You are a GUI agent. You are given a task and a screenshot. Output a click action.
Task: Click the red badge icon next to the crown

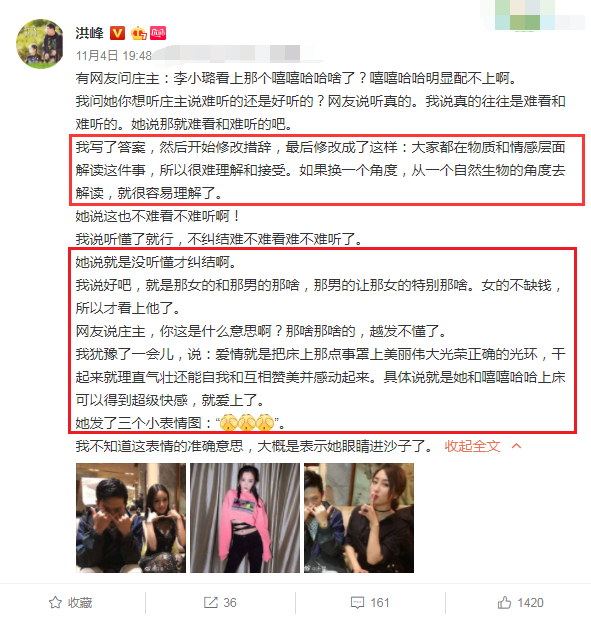(158, 33)
